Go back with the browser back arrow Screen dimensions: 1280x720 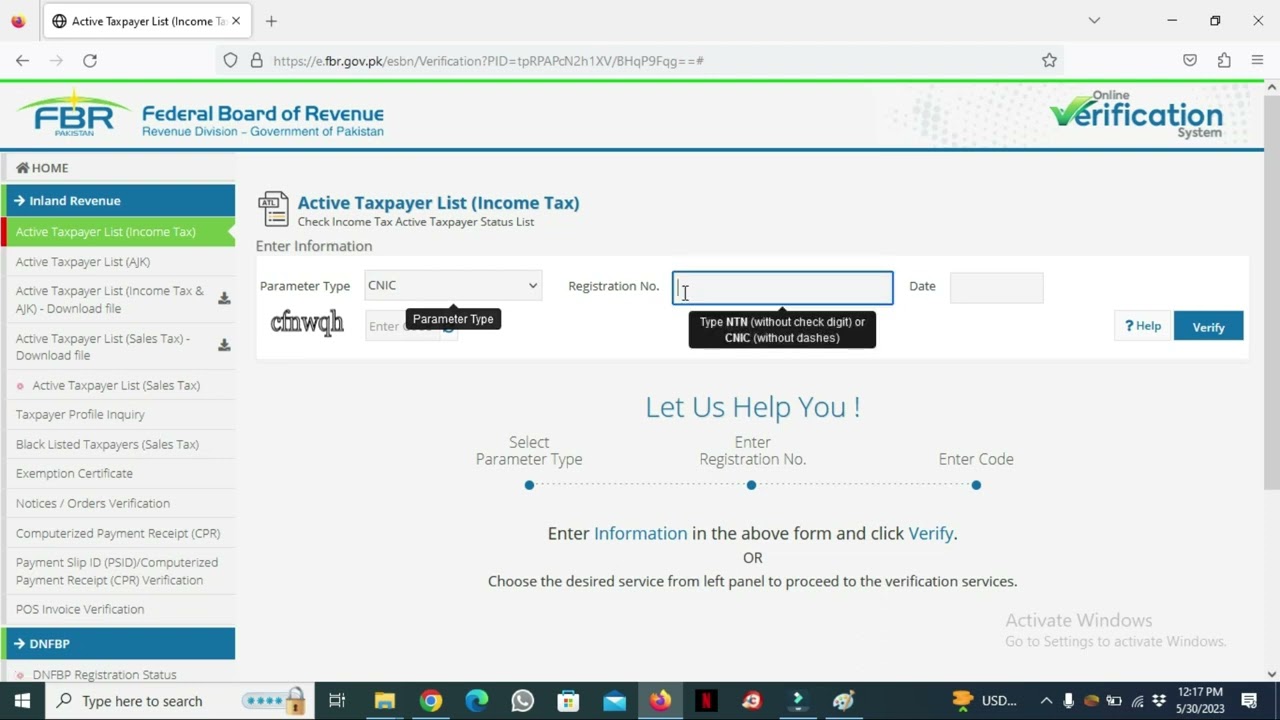pyautogui.click(x=22, y=61)
